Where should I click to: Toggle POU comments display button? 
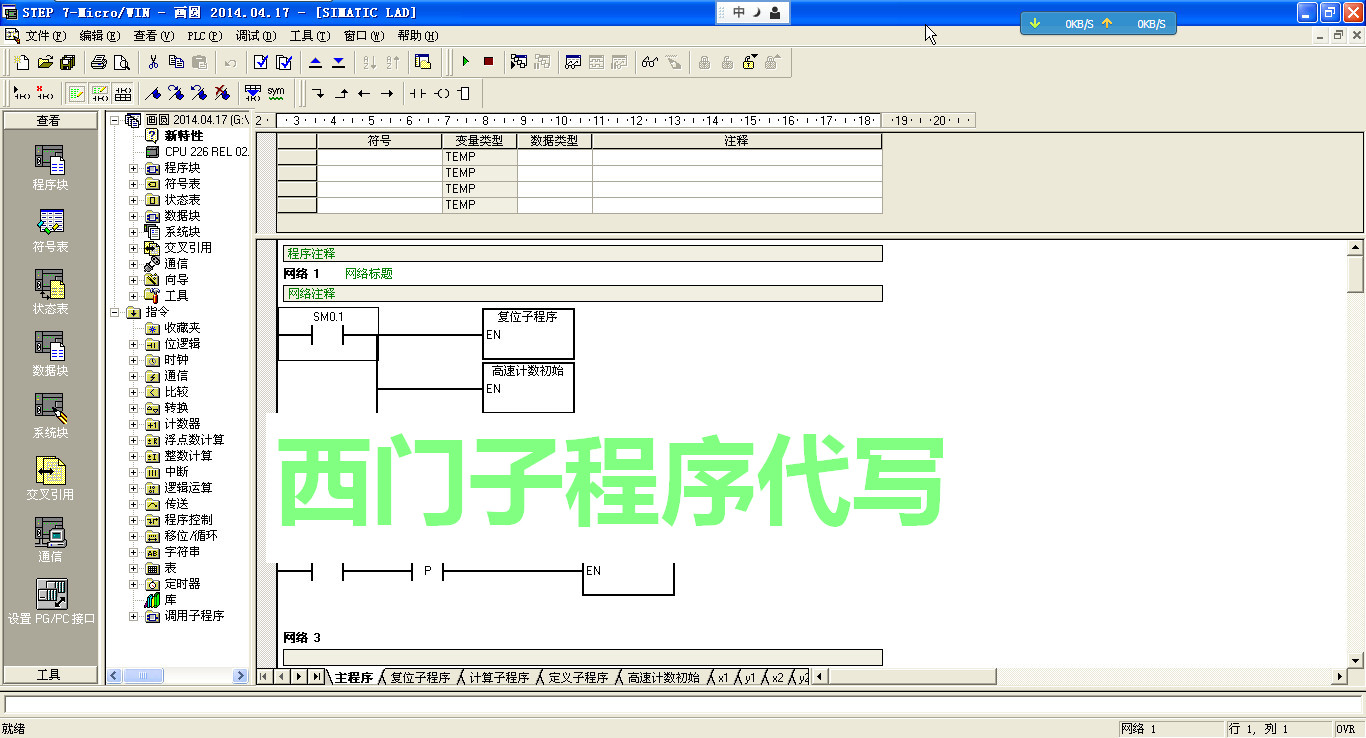pyautogui.click(x=76, y=94)
